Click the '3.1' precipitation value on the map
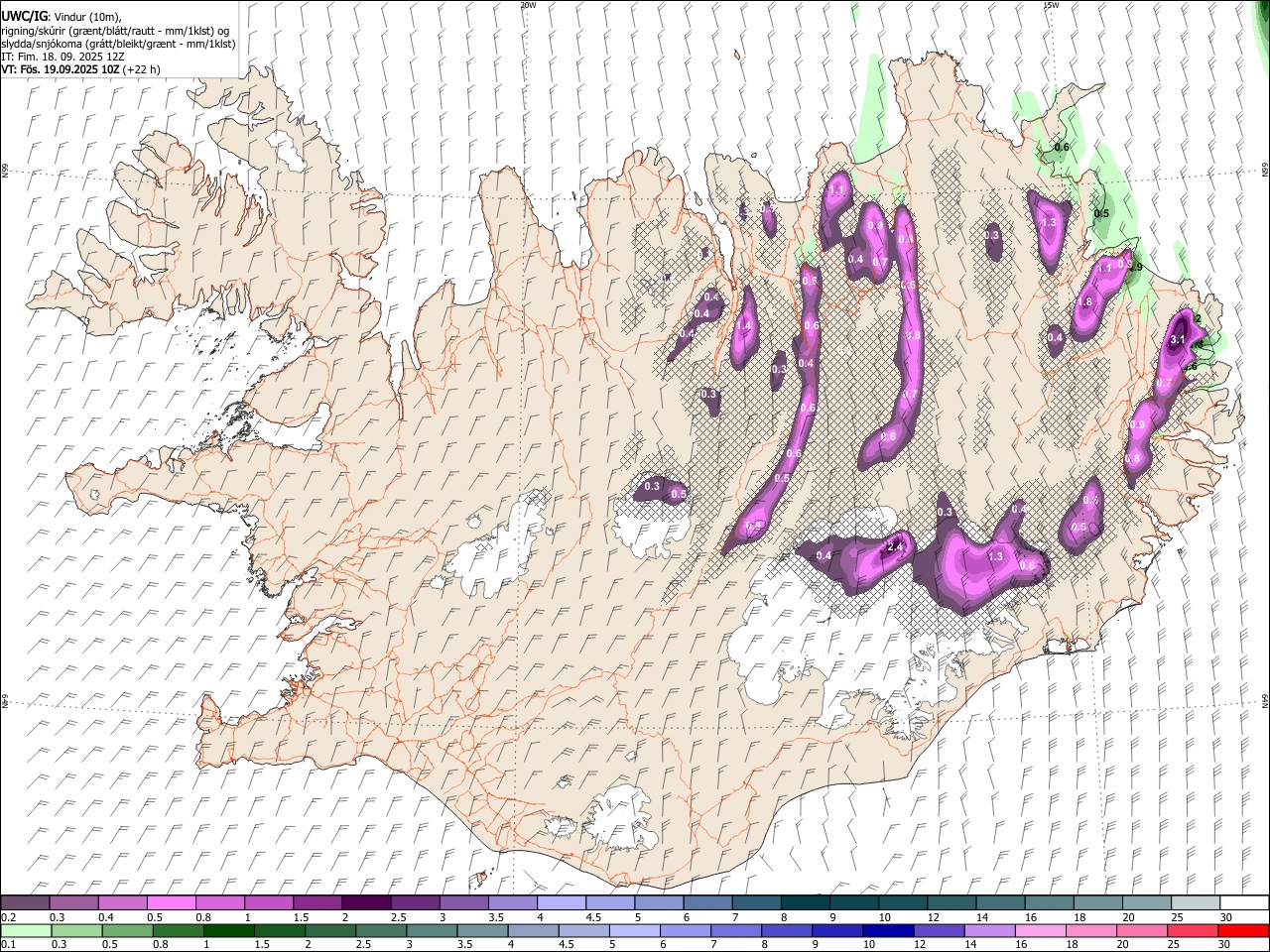This screenshot has width=1270, height=952. 1178,340
